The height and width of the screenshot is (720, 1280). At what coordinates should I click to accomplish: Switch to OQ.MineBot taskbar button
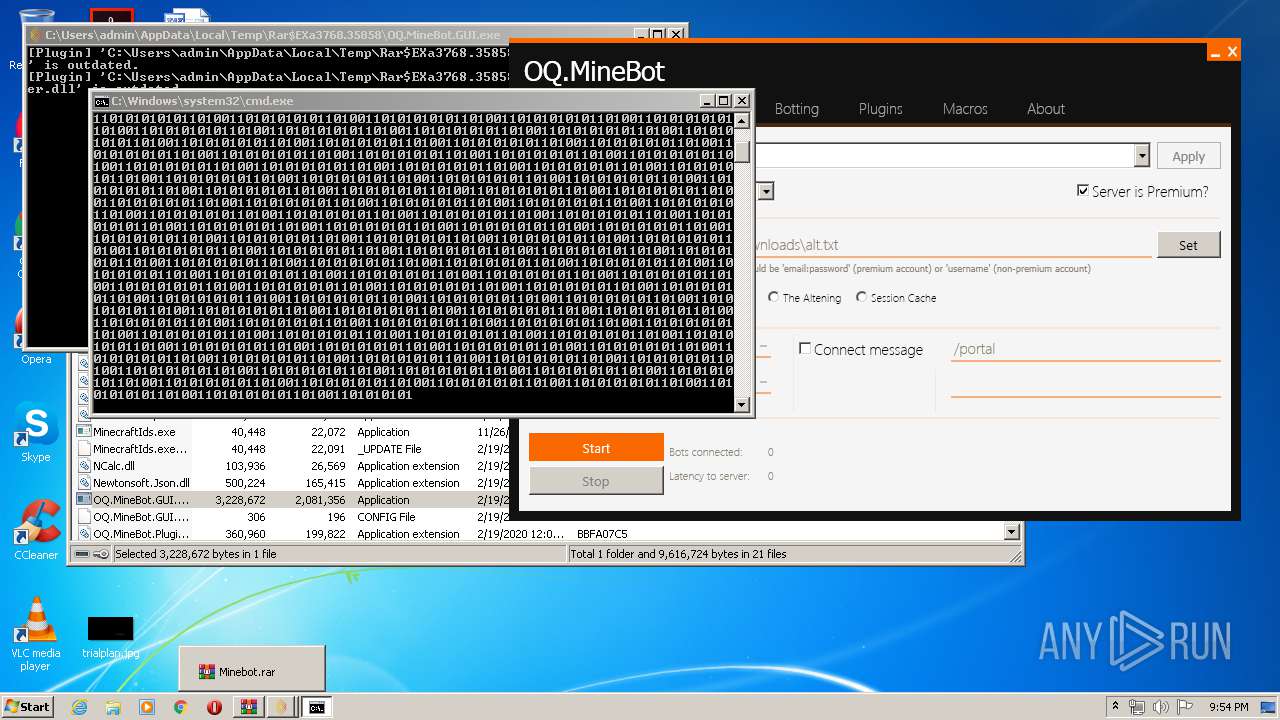click(x=282, y=707)
